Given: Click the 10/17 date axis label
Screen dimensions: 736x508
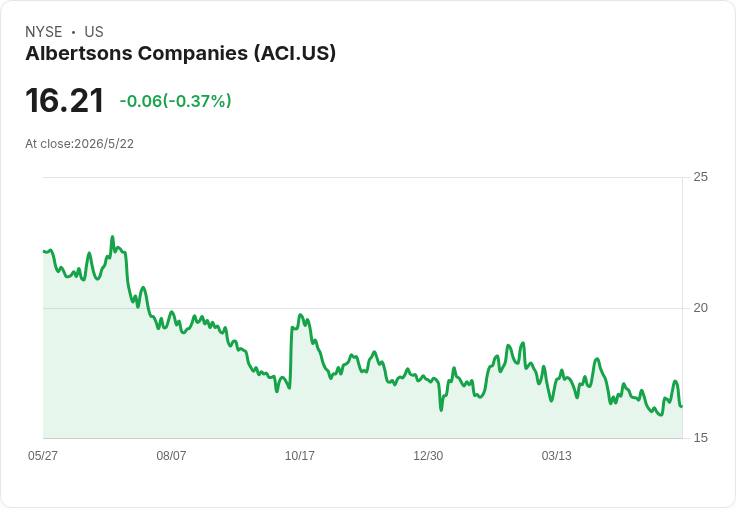Looking at the screenshot, I should 299,455.
